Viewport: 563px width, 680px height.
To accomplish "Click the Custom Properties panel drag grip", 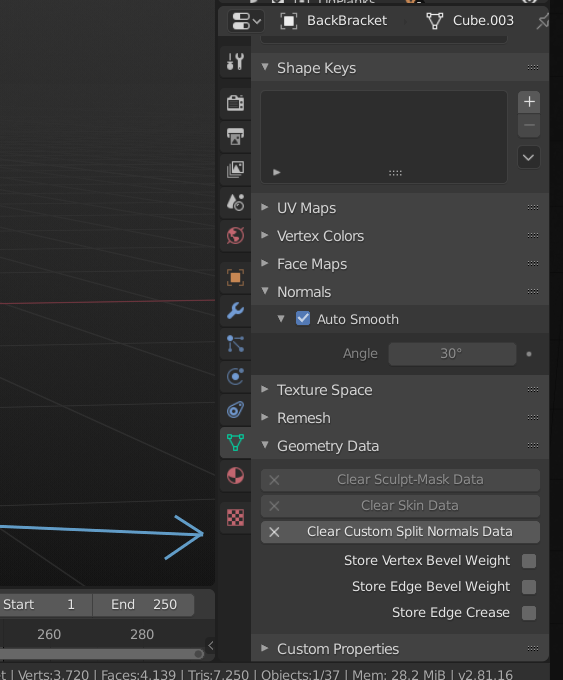I will pos(533,648).
